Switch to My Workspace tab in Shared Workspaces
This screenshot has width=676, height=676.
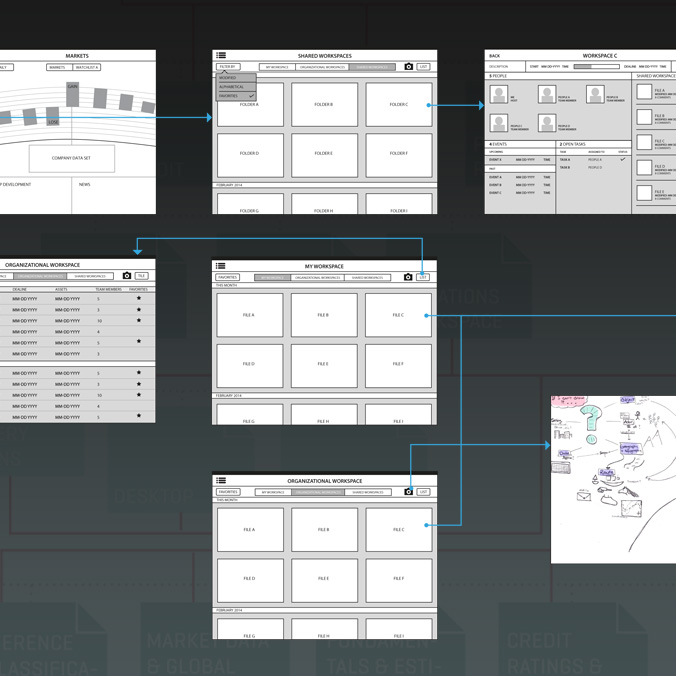tap(277, 67)
